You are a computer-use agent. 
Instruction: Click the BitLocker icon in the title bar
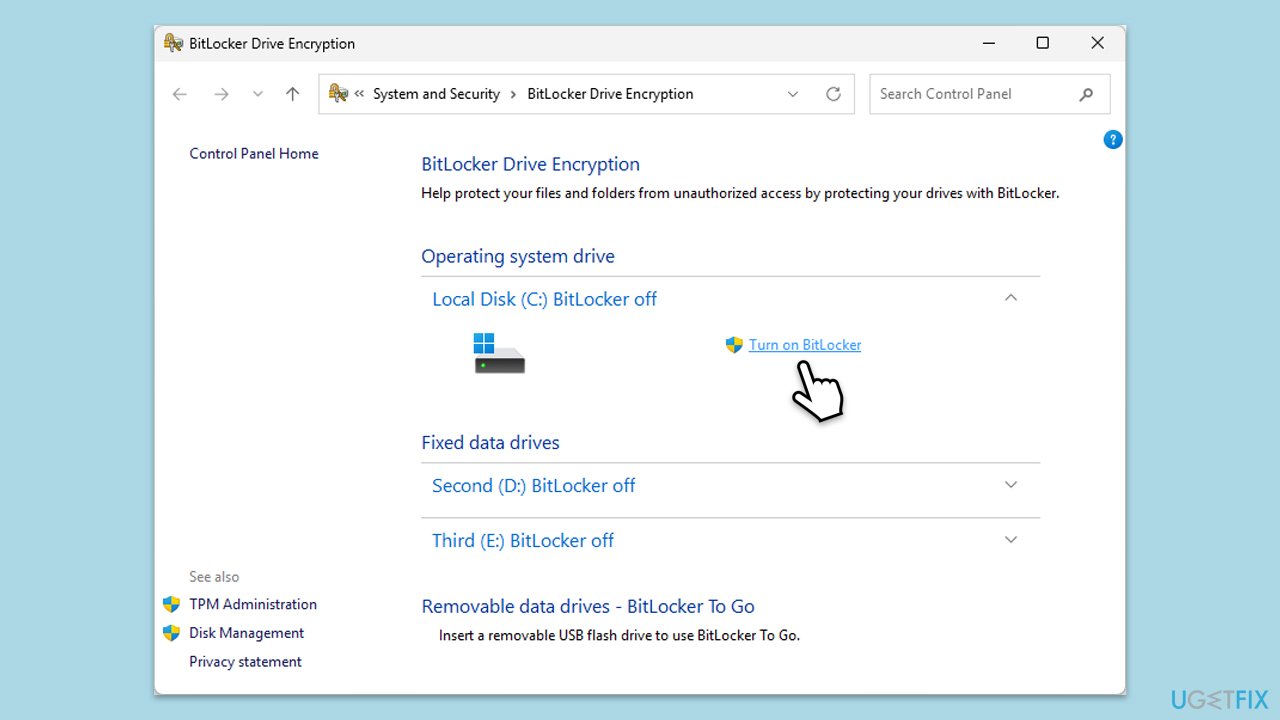tap(172, 43)
